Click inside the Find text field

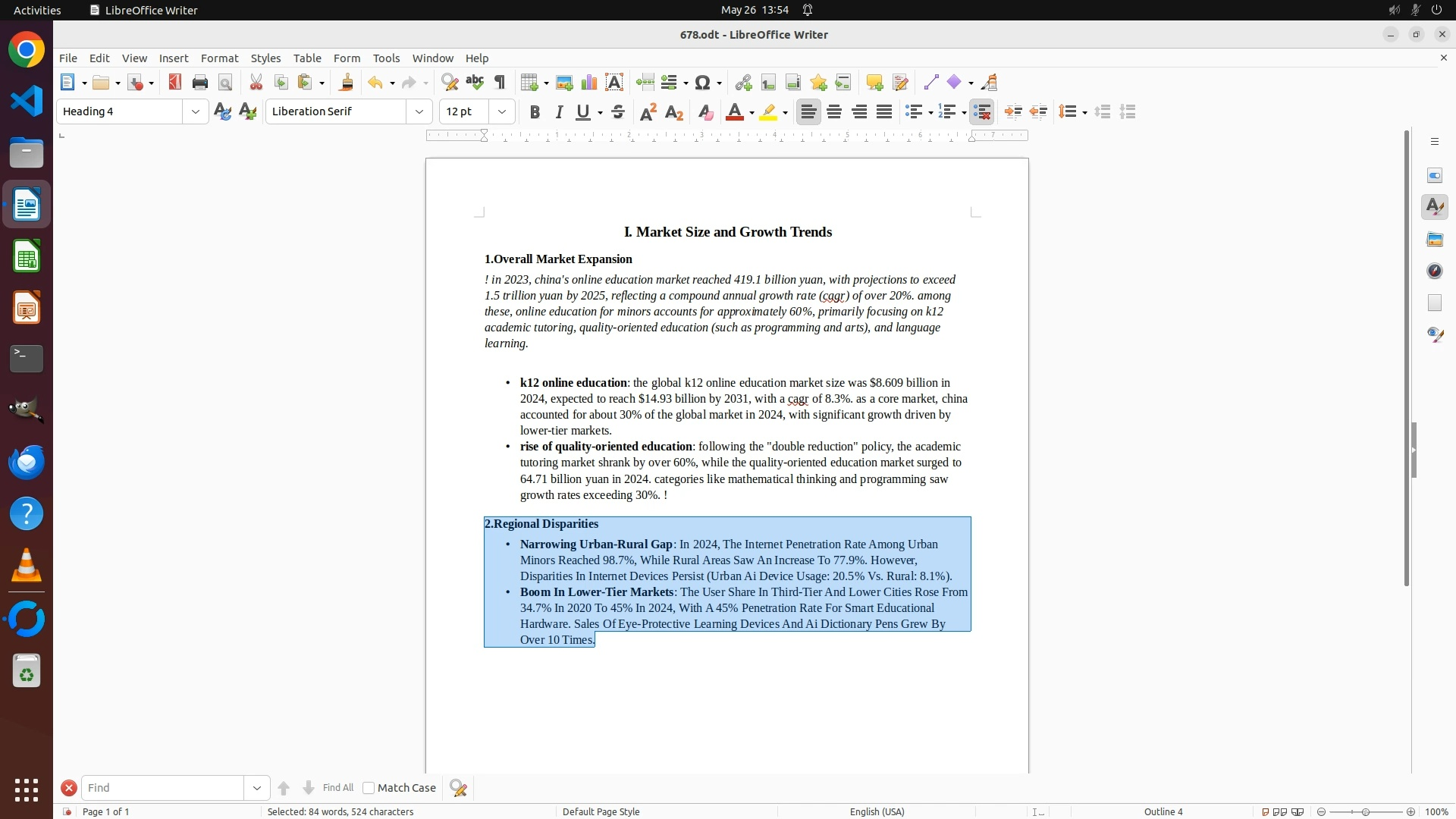(x=162, y=788)
